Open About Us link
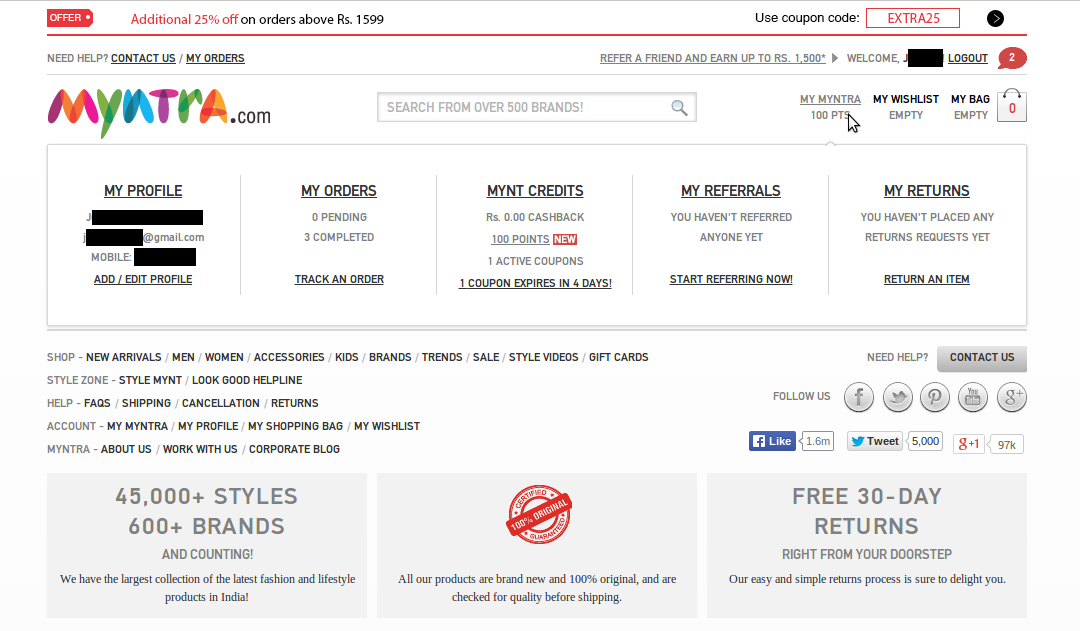Viewport: 1080px width, 631px height. click(x=126, y=449)
